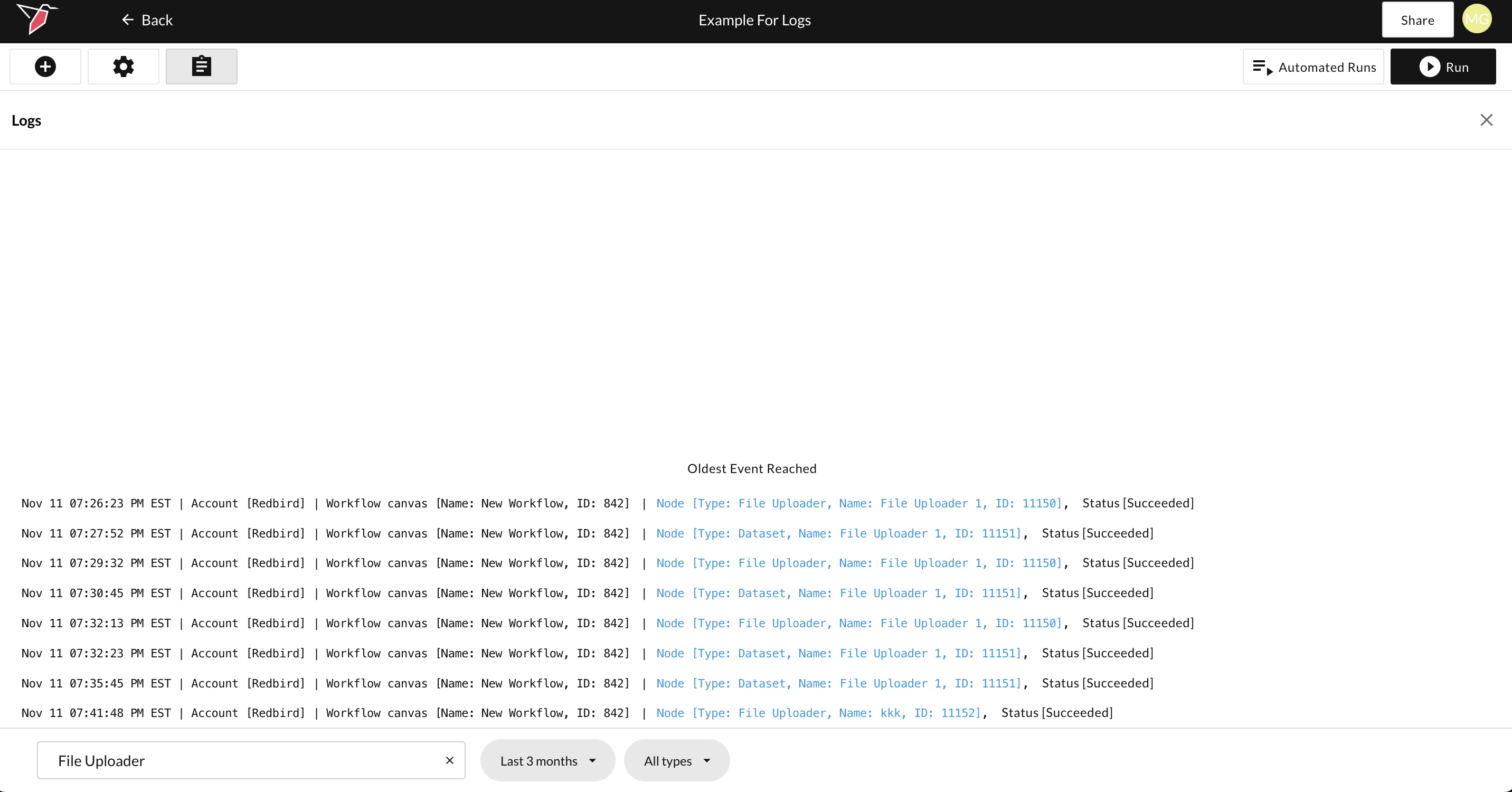Open node link in 07:26:23 PM log

click(859, 503)
